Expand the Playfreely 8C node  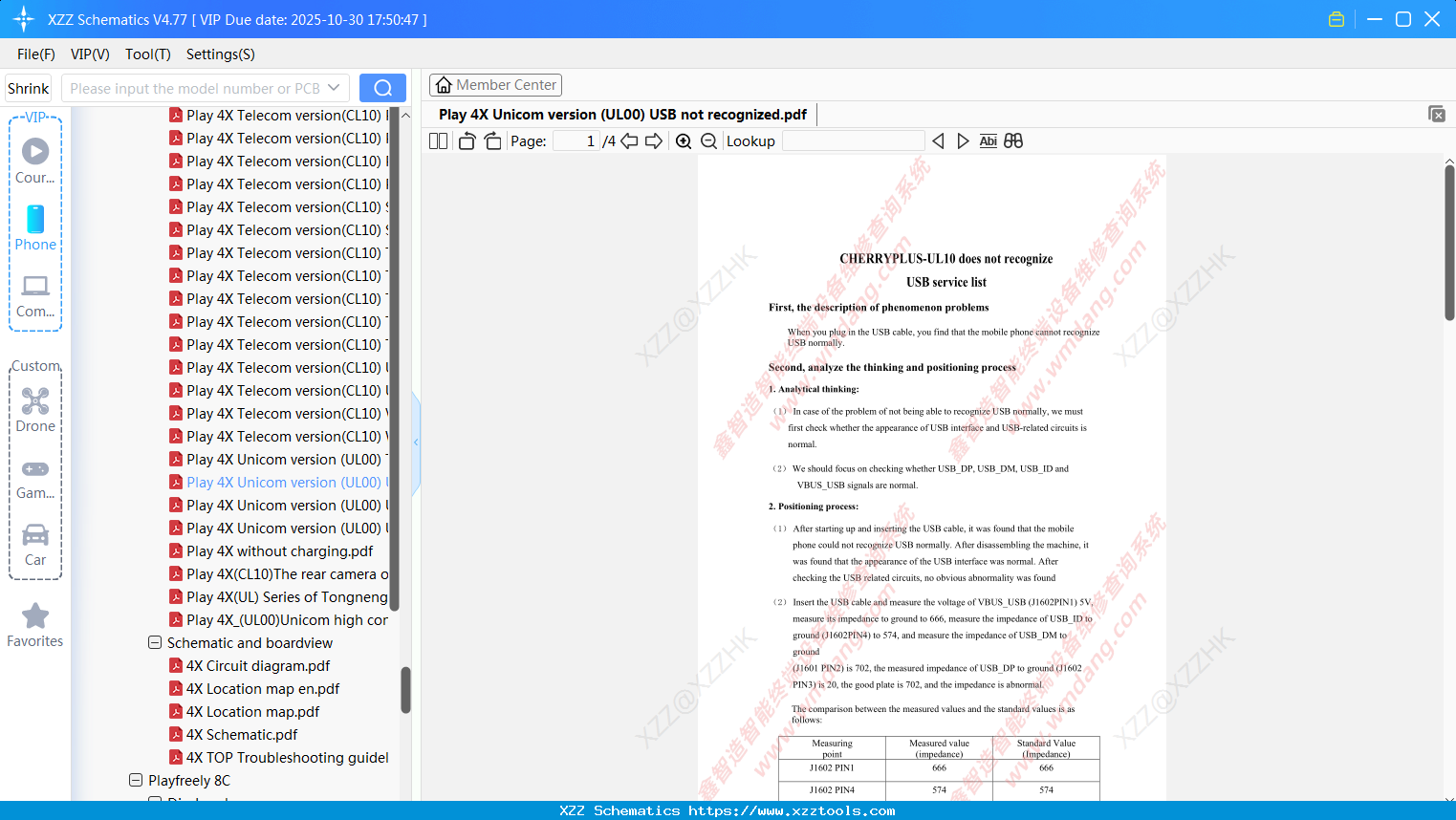[x=136, y=781]
